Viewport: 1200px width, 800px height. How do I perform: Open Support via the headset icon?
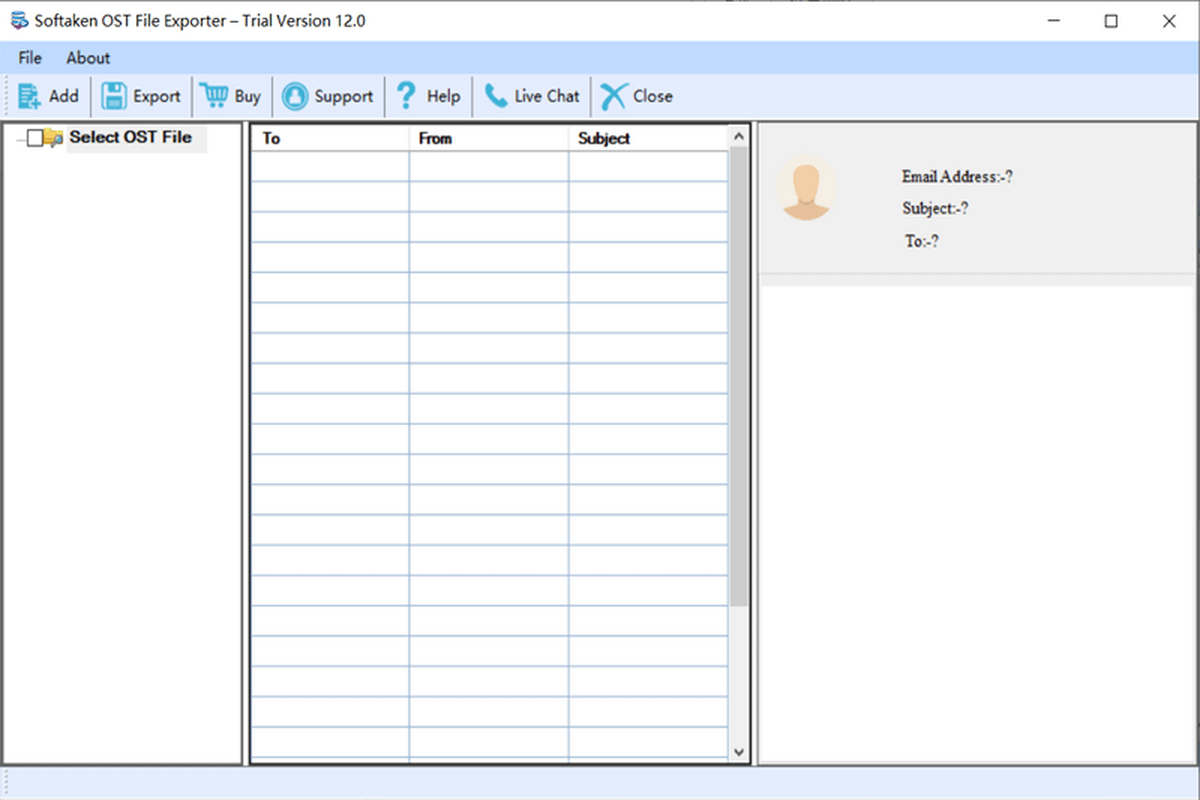pos(295,96)
